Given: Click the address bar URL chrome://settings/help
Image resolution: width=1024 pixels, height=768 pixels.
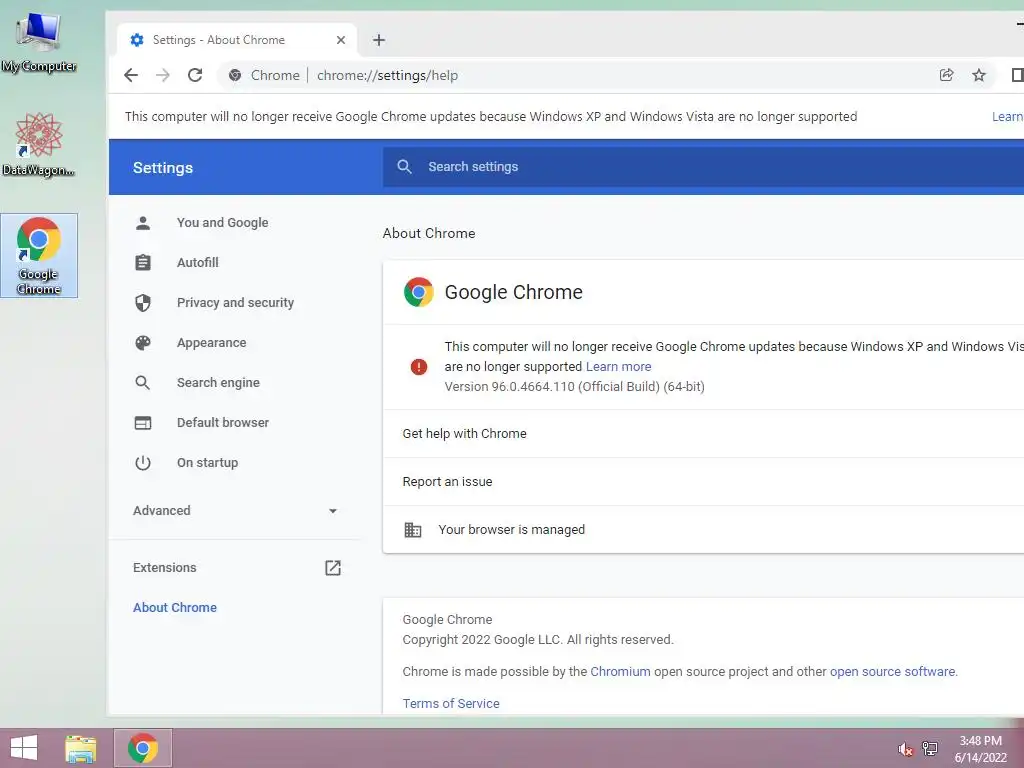Looking at the screenshot, I should (387, 75).
